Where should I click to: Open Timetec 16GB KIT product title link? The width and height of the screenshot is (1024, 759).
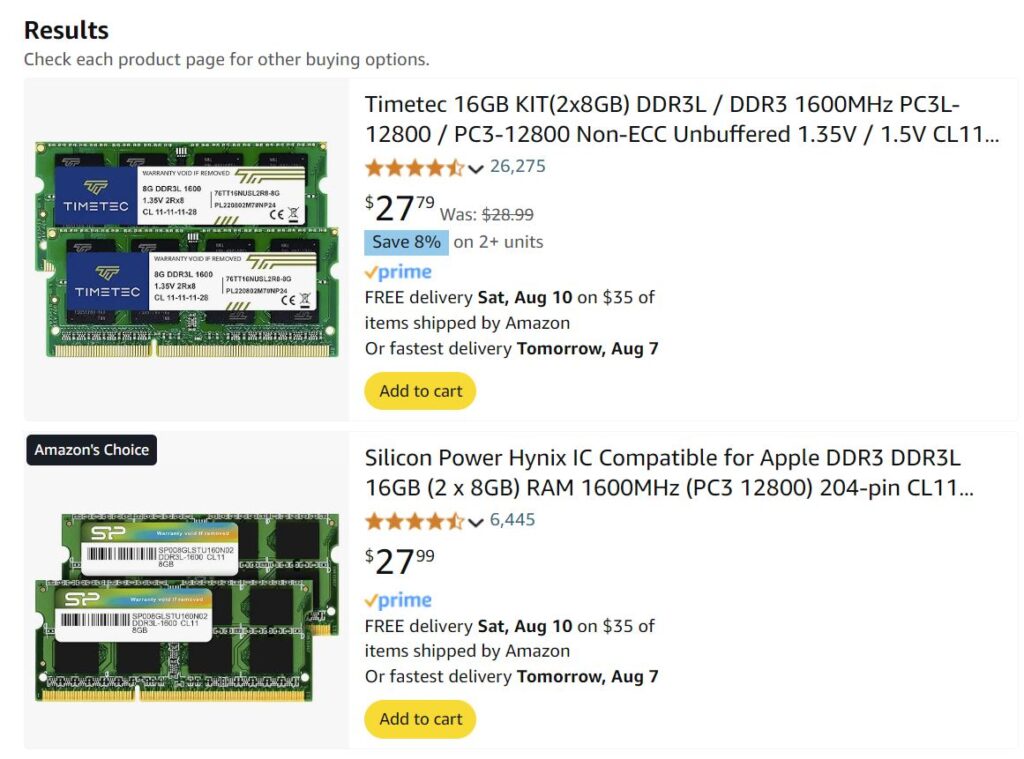pyautogui.click(x=681, y=119)
